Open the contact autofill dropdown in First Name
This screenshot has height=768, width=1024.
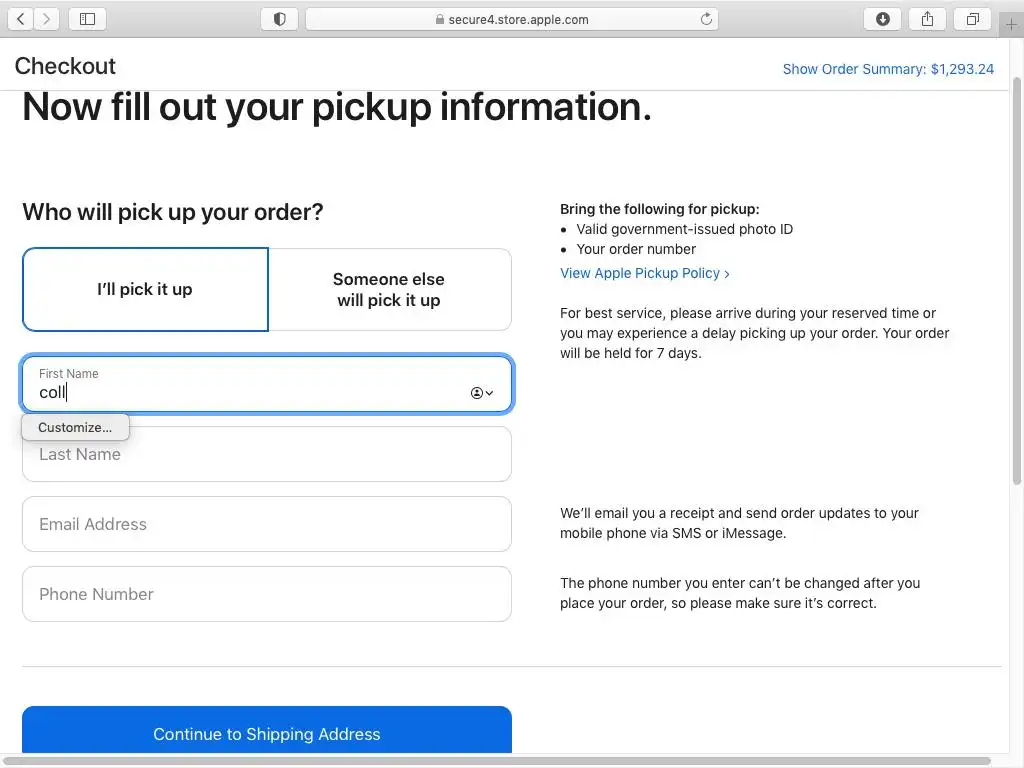[482, 393]
